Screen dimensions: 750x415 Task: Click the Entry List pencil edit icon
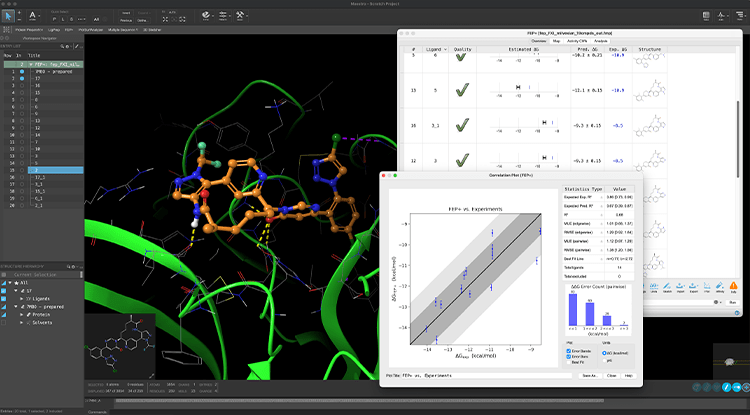[x=77, y=46]
